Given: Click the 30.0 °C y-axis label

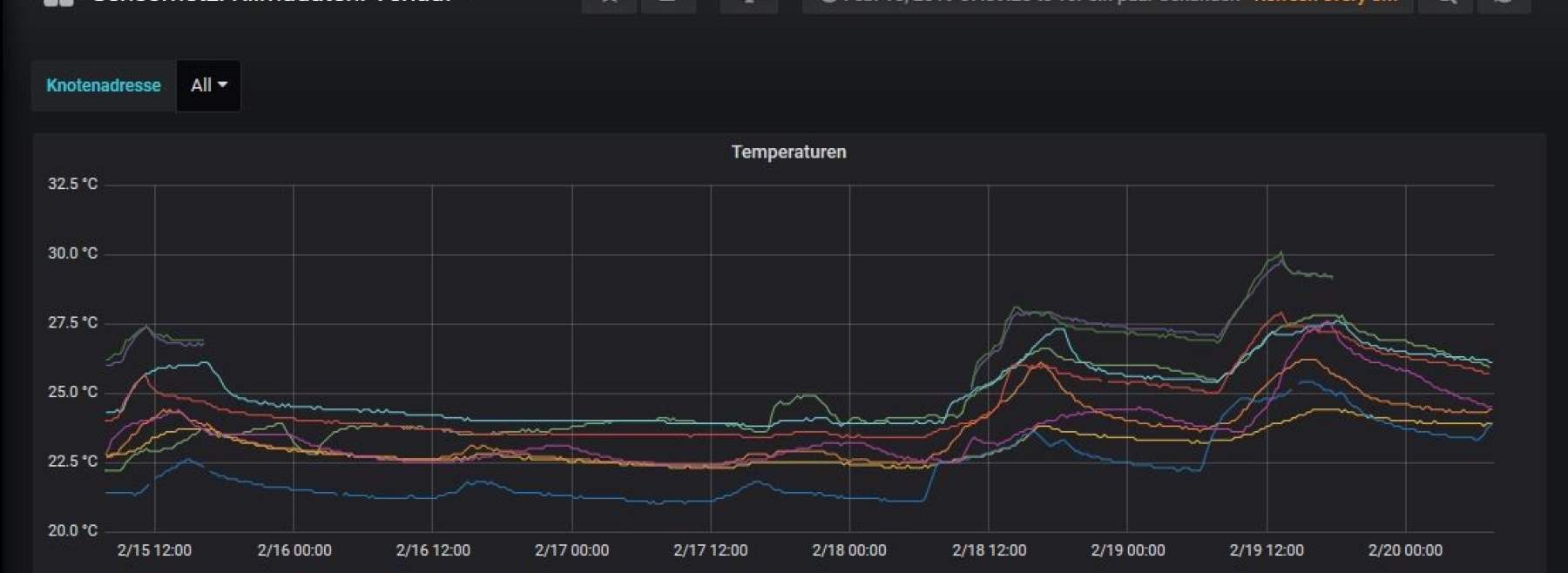Looking at the screenshot, I should click(x=72, y=253).
